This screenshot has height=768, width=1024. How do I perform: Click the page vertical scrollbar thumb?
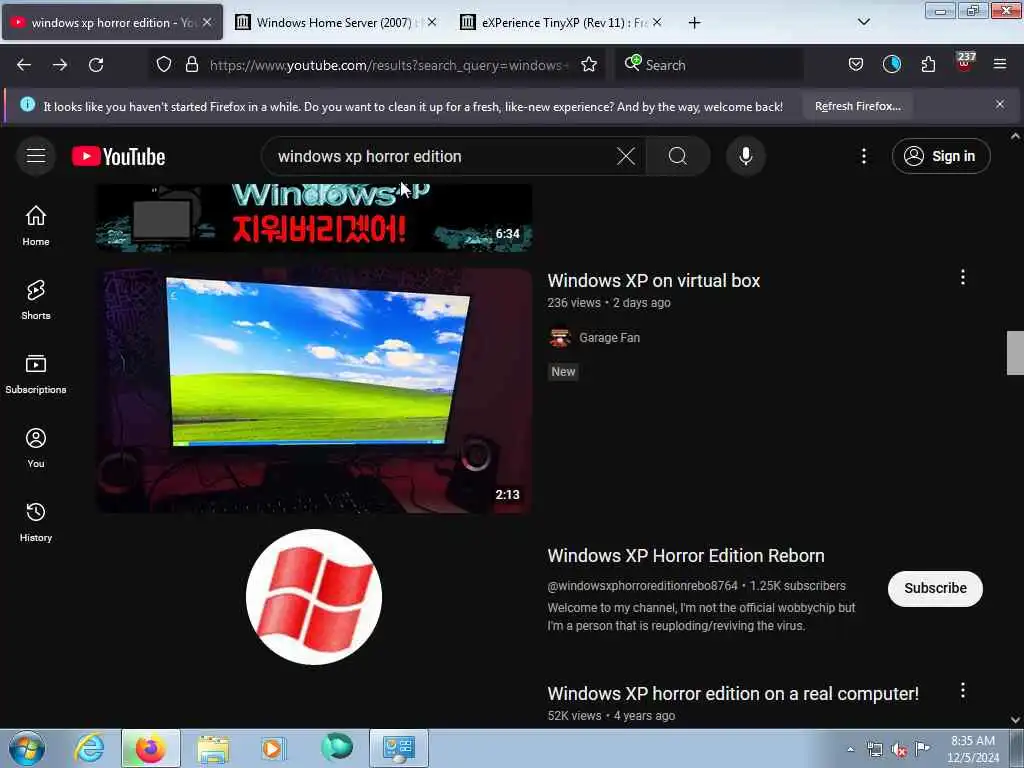pyautogui.click(x=1015, y=353)
